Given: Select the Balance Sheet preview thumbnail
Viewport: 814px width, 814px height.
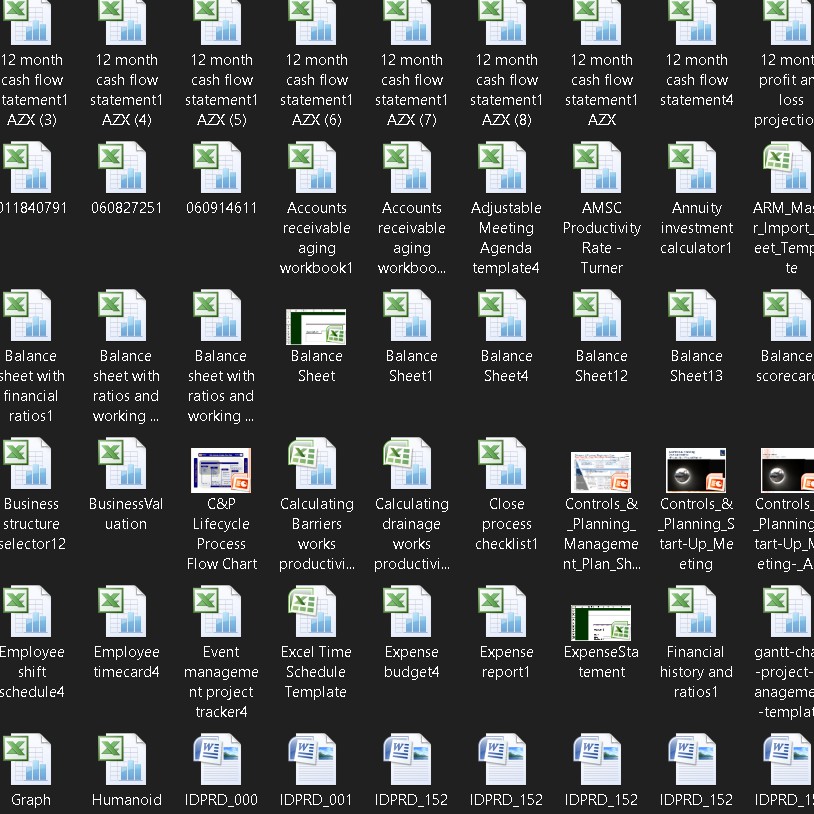Looking at the screenshot, I should click(316, 326).
